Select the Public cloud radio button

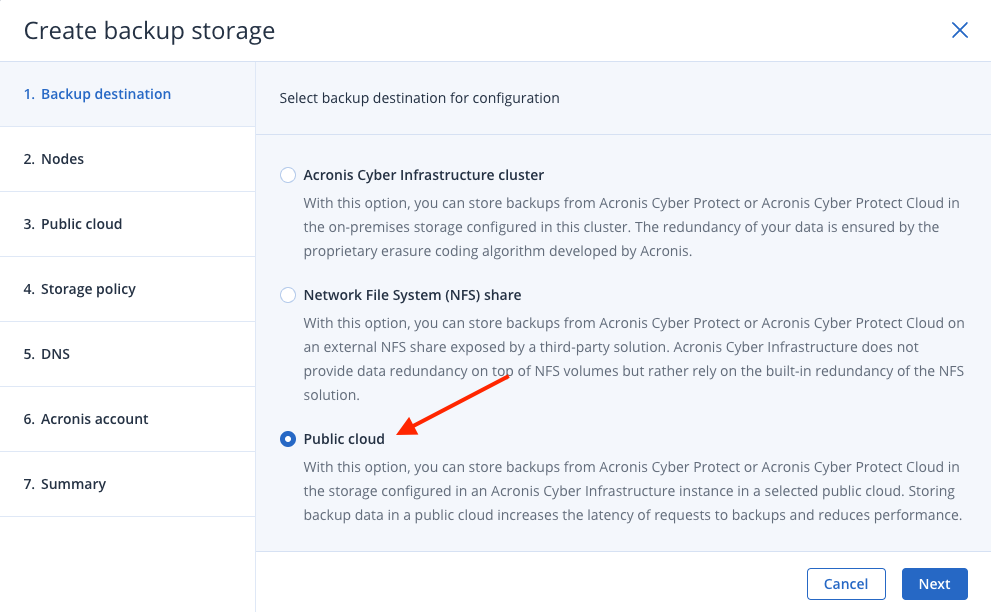pos(288,439)
